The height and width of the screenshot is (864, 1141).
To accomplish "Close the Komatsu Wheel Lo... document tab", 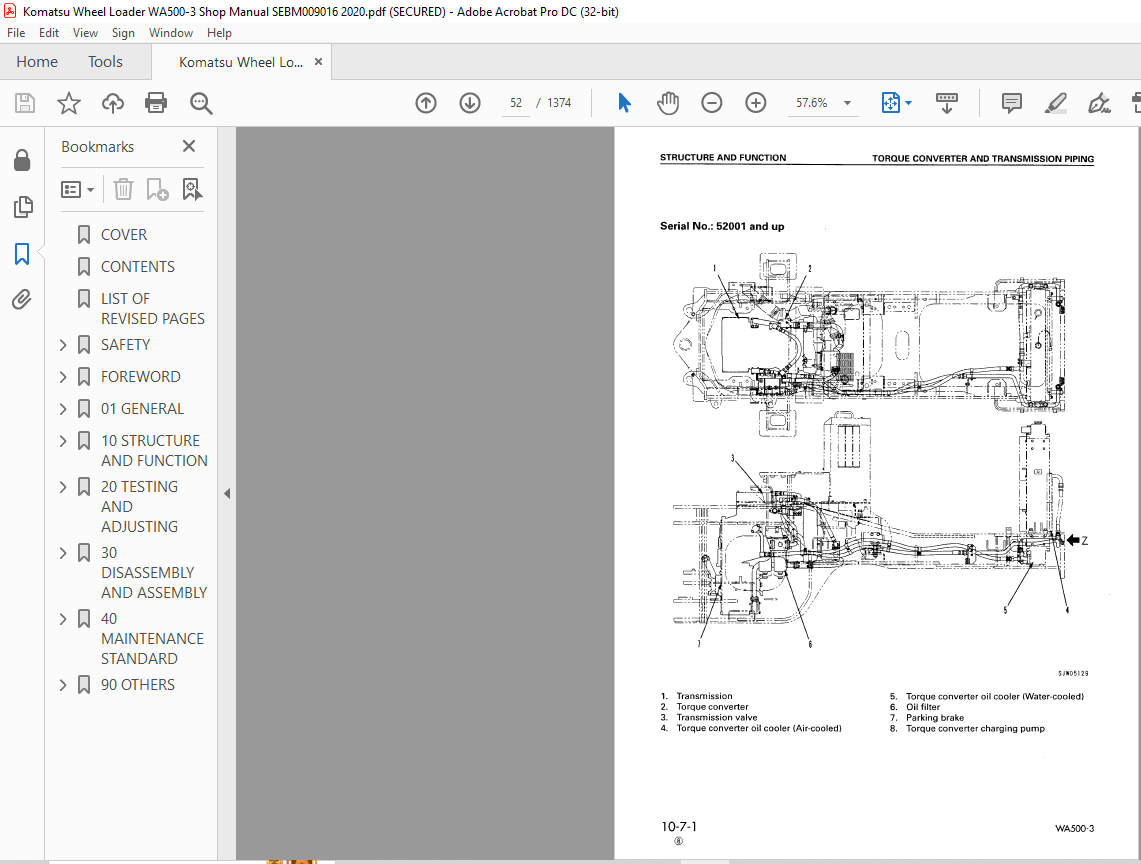I will (318, 62).
